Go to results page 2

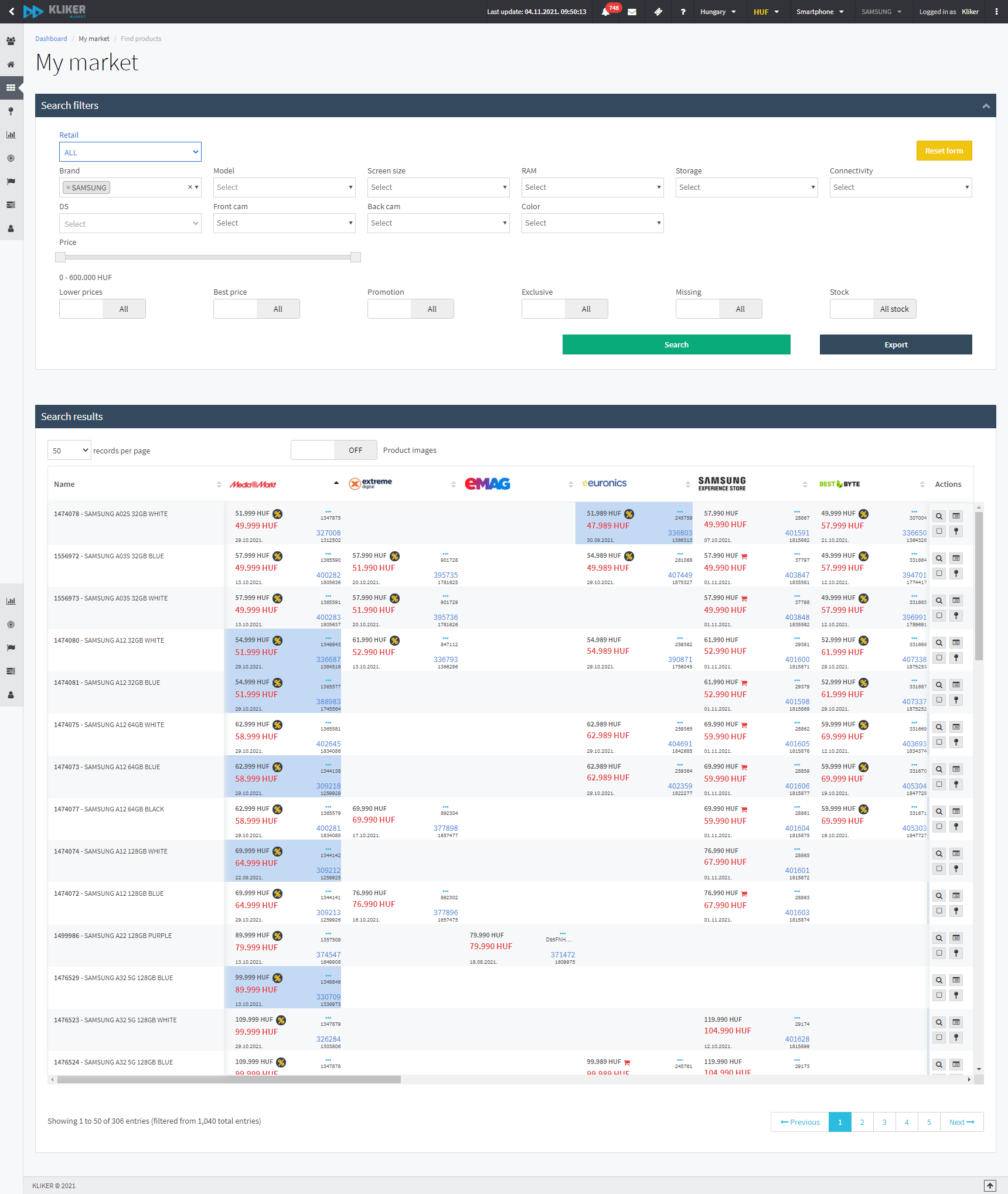pyautogui.click(x=862, y=1122)
